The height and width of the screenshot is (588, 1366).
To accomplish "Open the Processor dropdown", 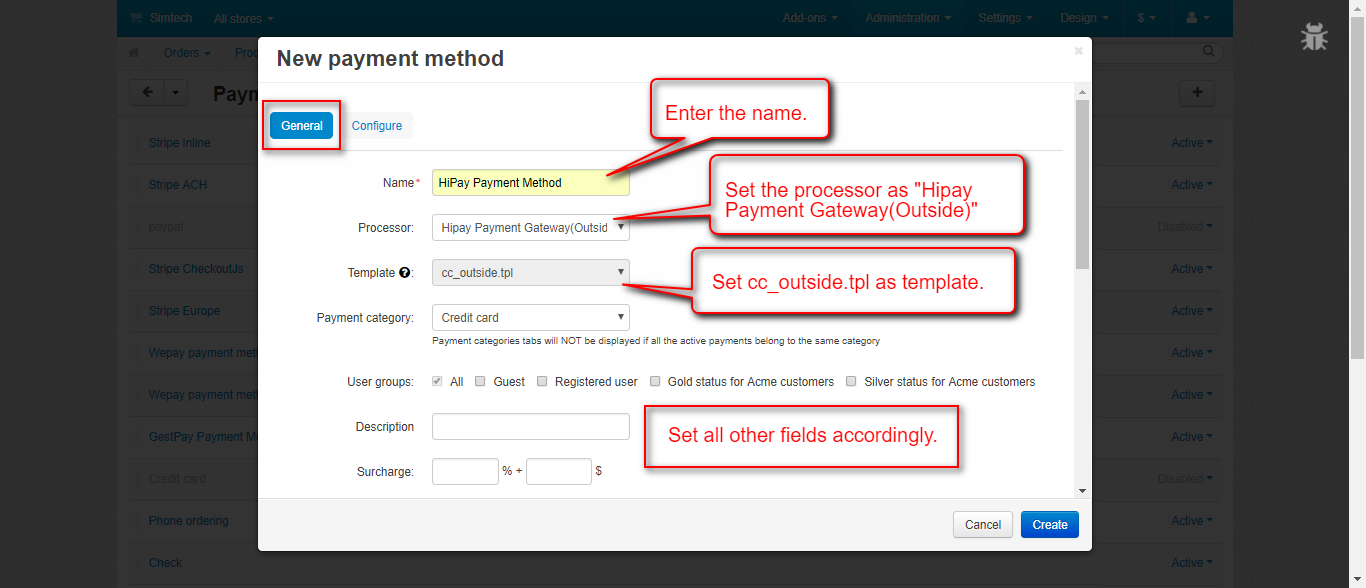I will [x=531, y=228].
